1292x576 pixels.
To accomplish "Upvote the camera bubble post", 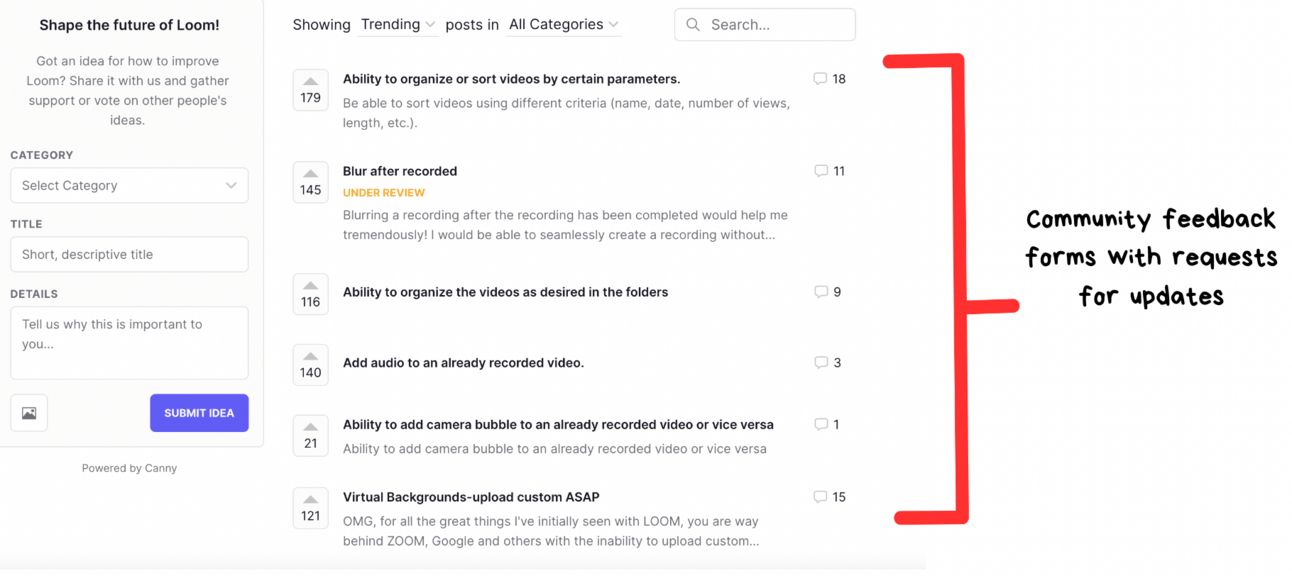I will tap(310, 436).
